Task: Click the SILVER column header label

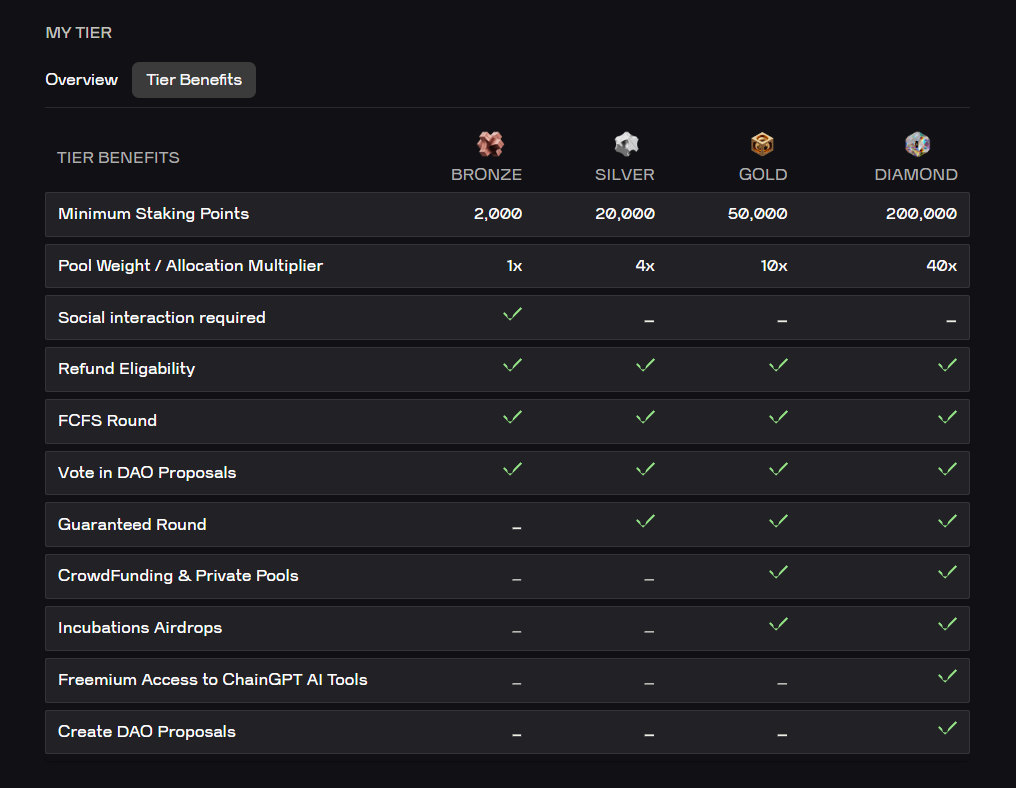Action: pyautogui.click(x=624, y=175)
